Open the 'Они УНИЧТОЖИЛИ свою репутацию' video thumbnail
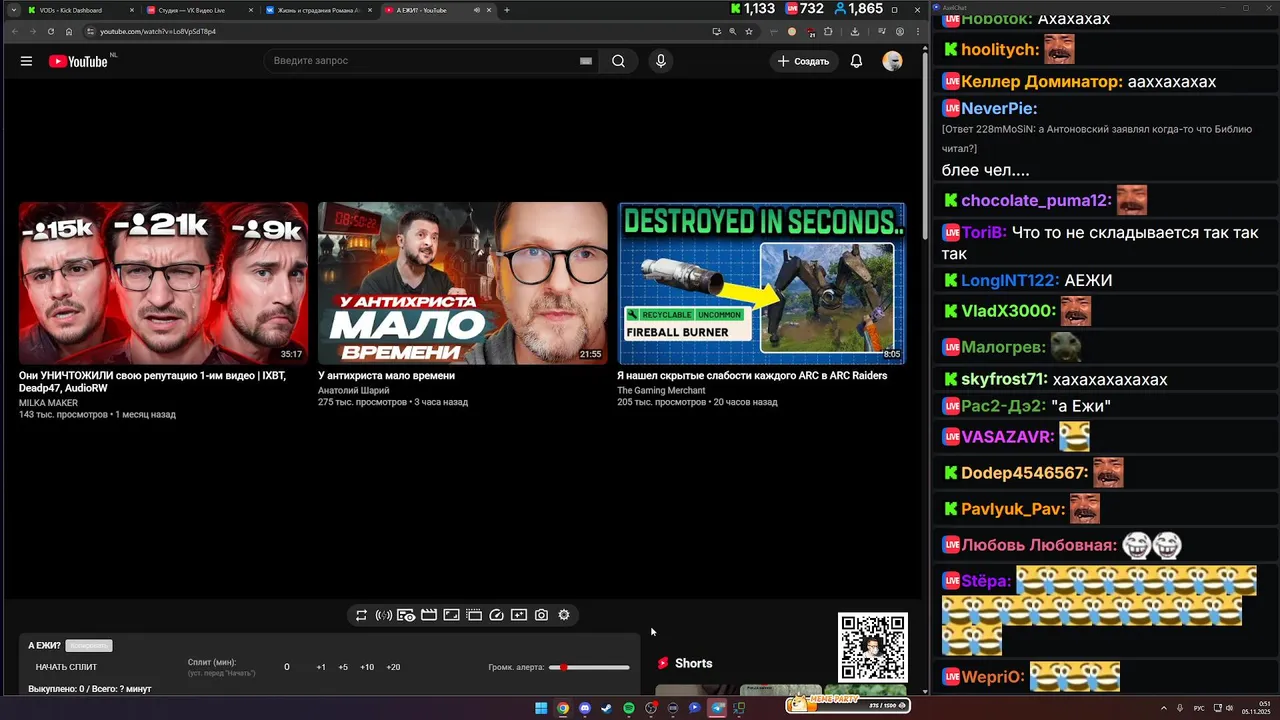 [x=163, y=283]
